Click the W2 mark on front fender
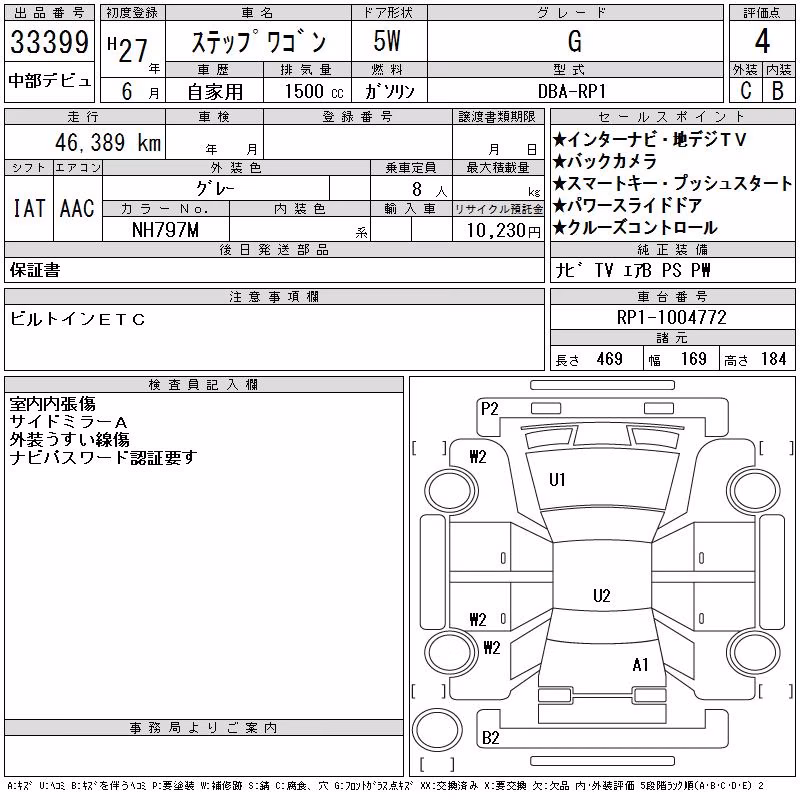The width and height of the screenshot is (800, 800). tap(478, 457)
